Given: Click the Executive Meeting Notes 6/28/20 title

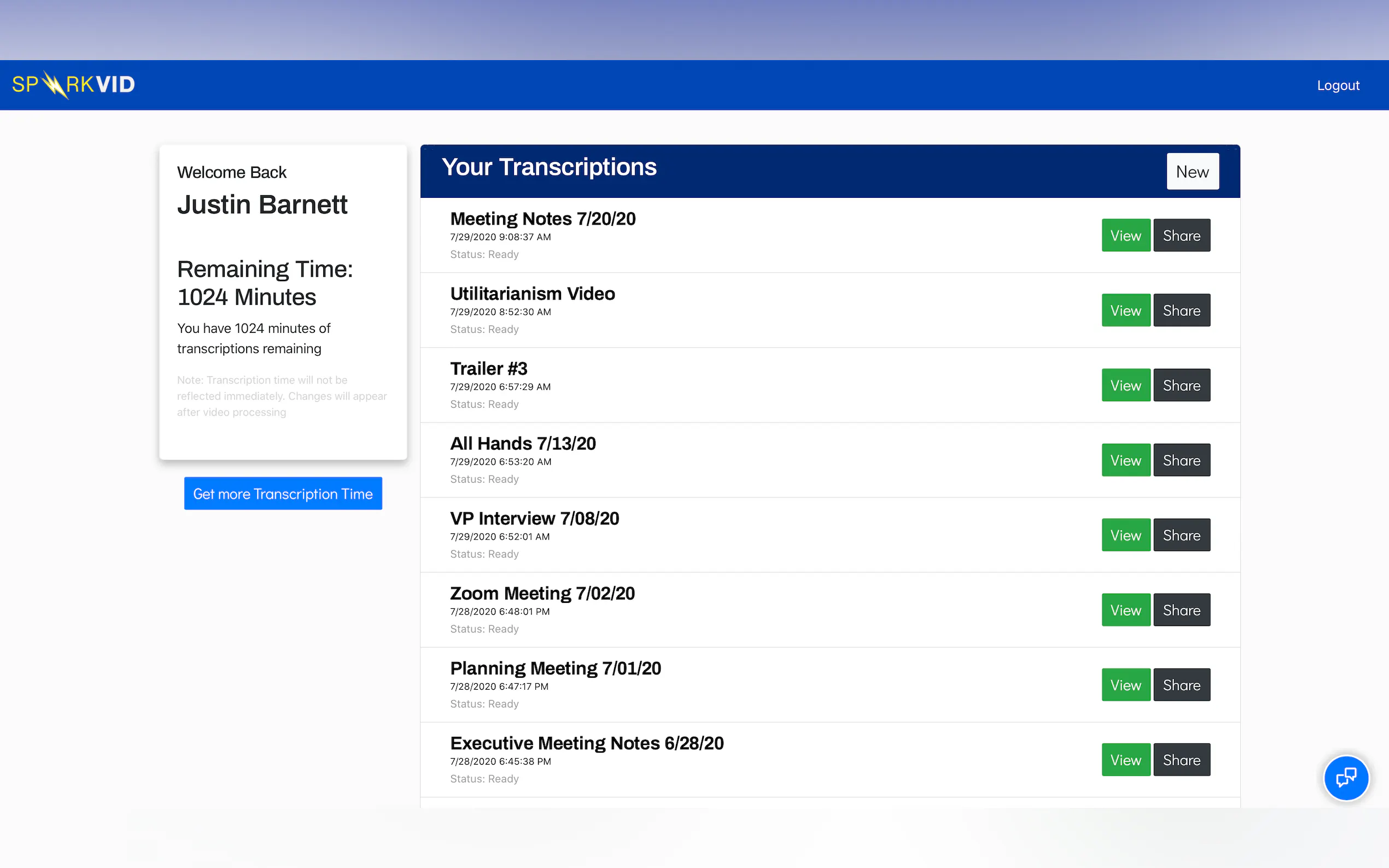Looking at the screenshot, I should coord(586,743).
